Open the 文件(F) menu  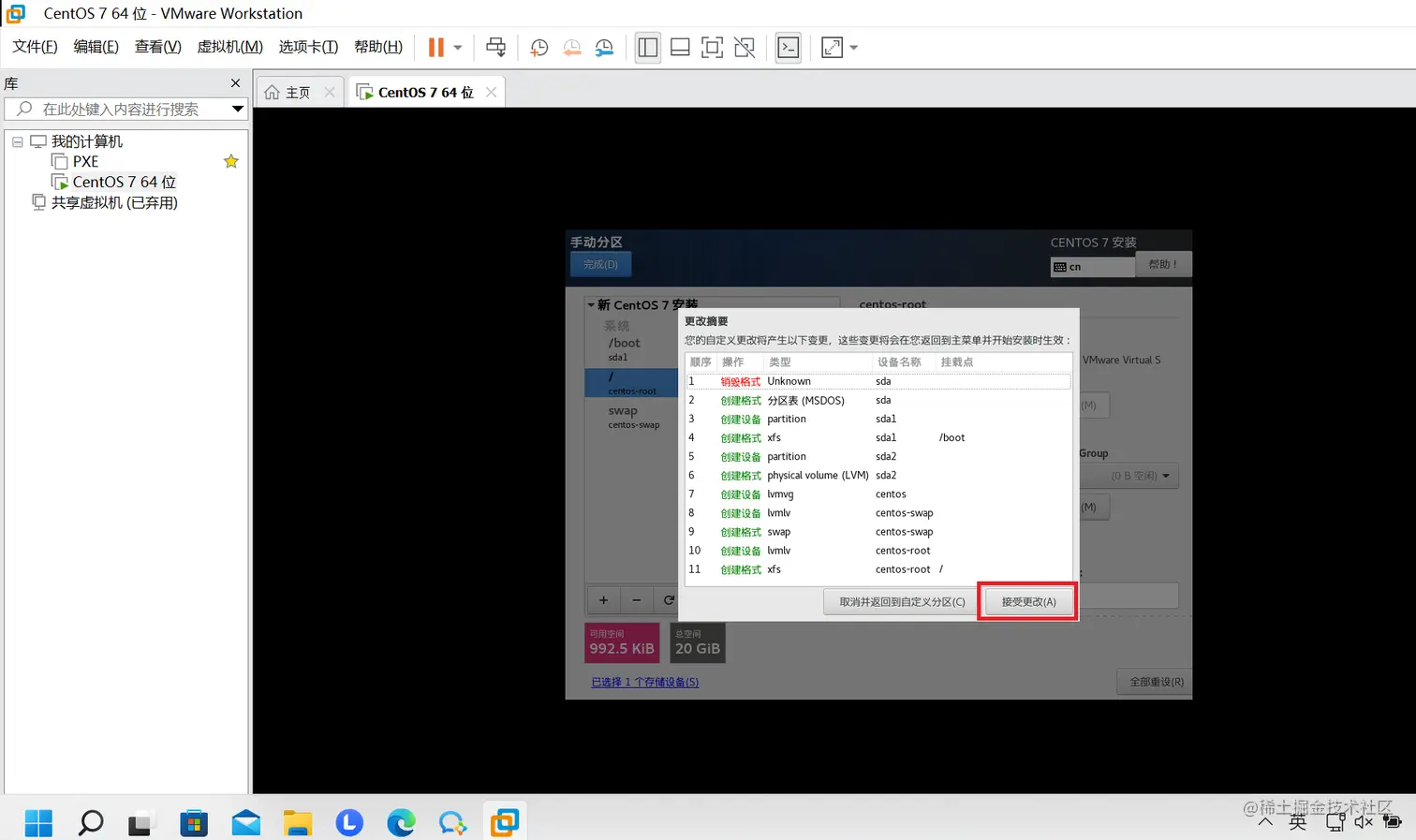tap(35, 47)
